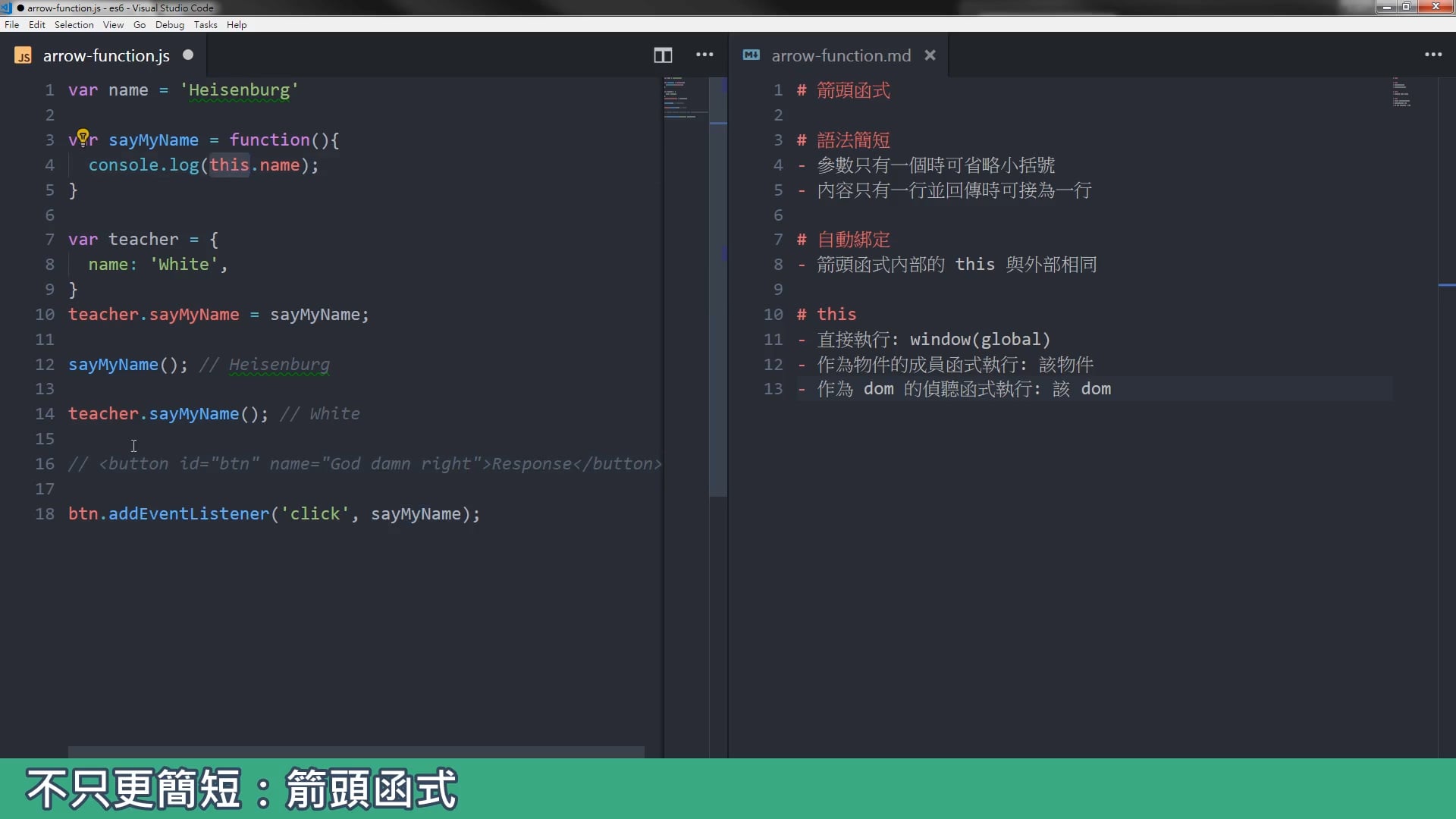
Task: Click the horizontal scrollbar under the code
Action: [x=356, y=752]
